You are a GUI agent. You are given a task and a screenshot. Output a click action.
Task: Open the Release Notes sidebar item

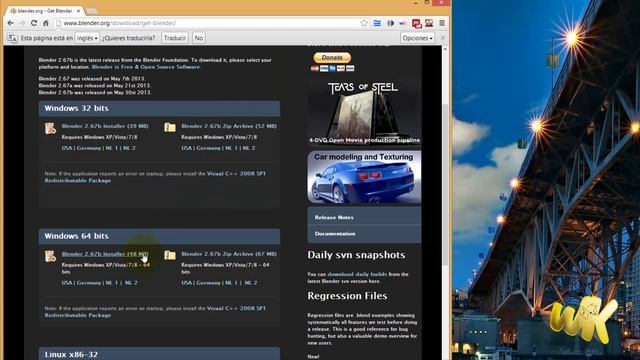pyautogui.click(x=364, y=218)
